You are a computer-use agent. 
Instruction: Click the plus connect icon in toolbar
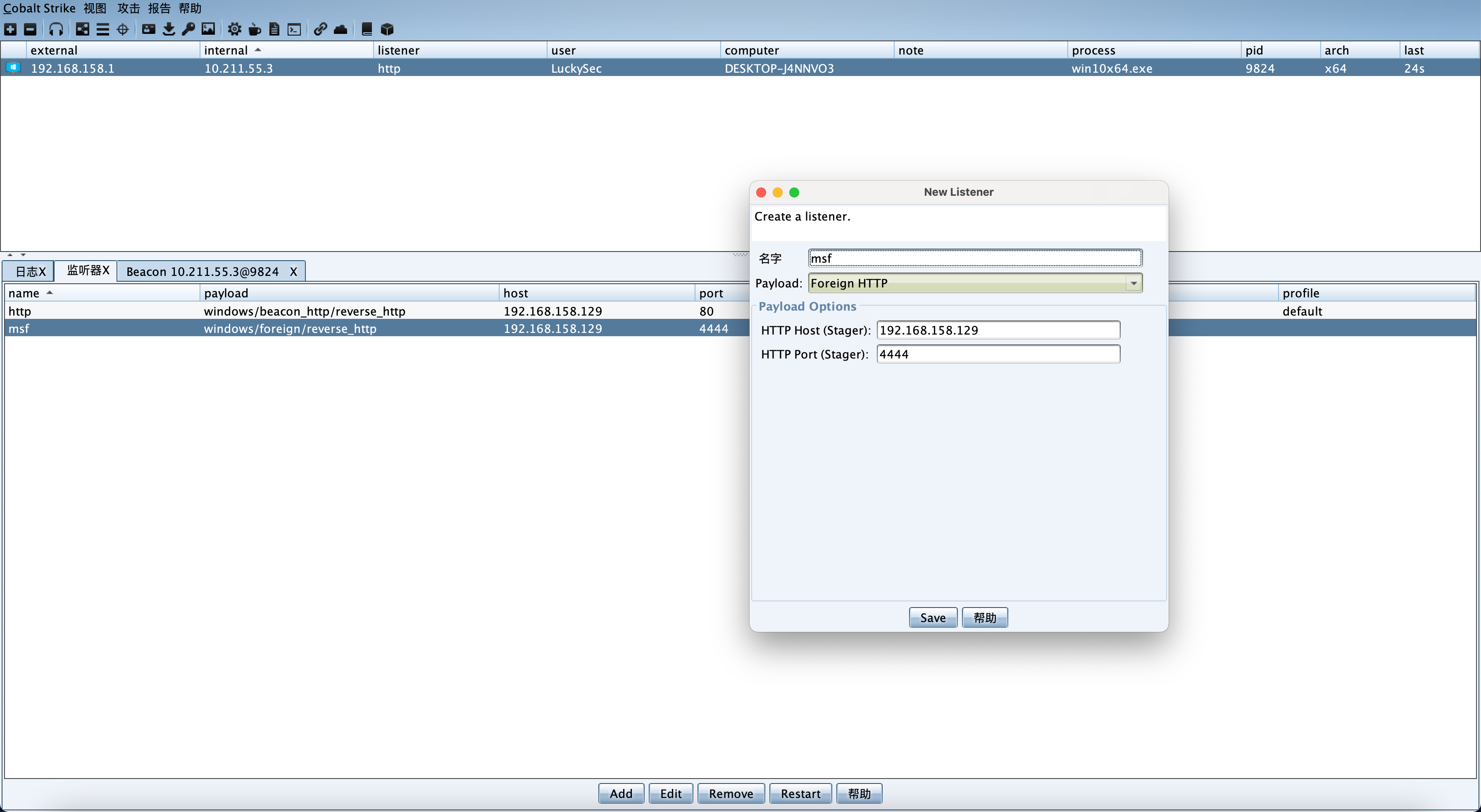[x=10, y=29]
